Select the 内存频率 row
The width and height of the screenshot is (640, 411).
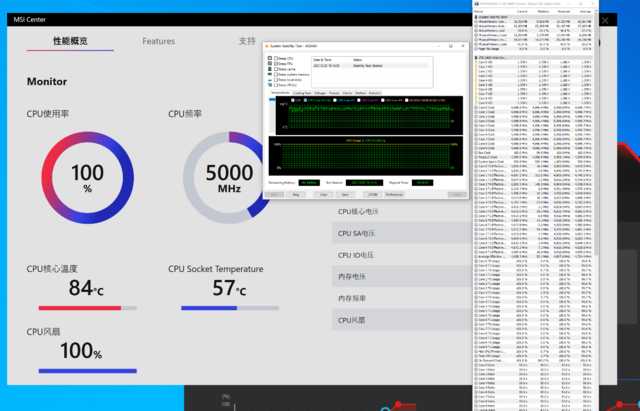tap(402, 298)
